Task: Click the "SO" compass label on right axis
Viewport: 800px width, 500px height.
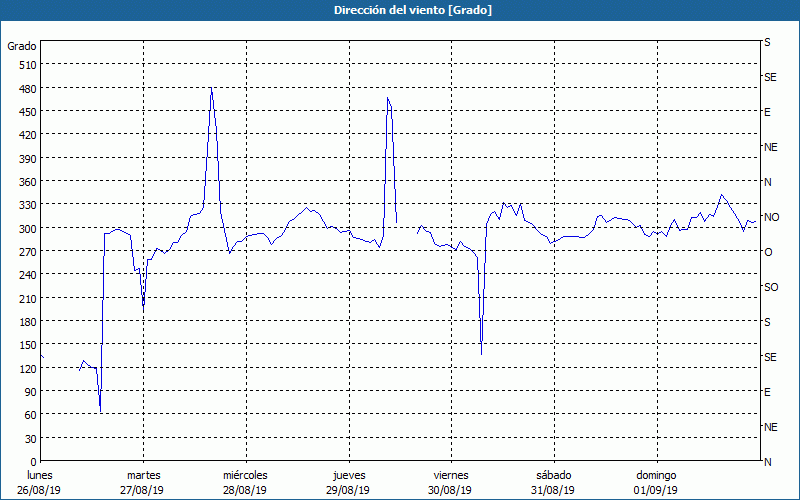Action: [x=771, y=287]
